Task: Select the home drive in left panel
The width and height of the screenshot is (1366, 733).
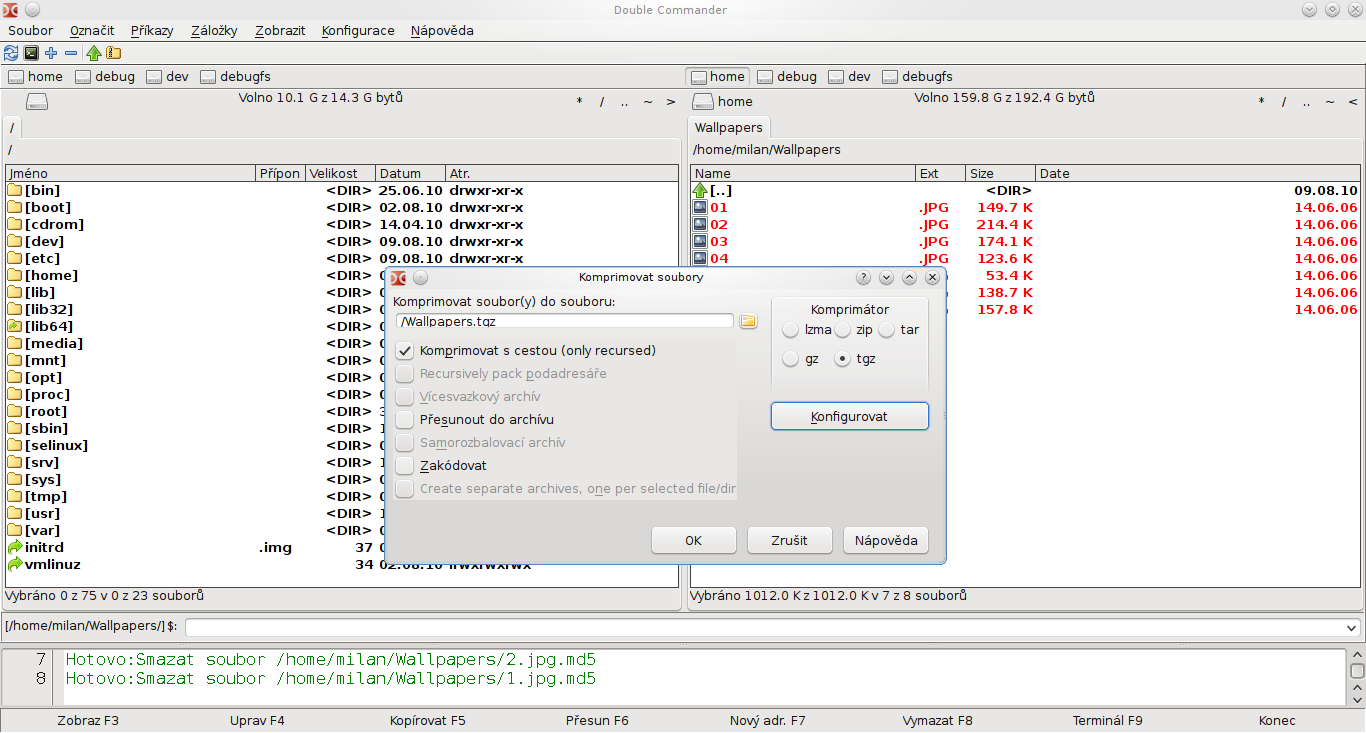Action: click(36, 76)
